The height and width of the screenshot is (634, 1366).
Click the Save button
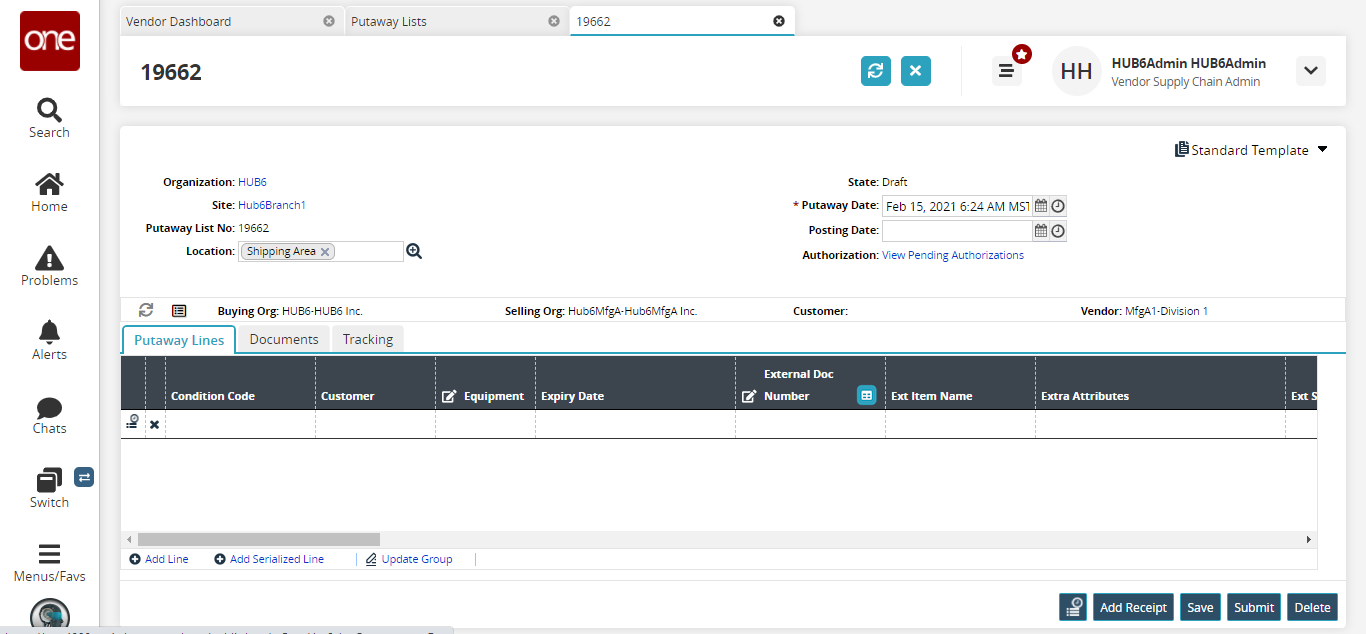coord(1200,607)
